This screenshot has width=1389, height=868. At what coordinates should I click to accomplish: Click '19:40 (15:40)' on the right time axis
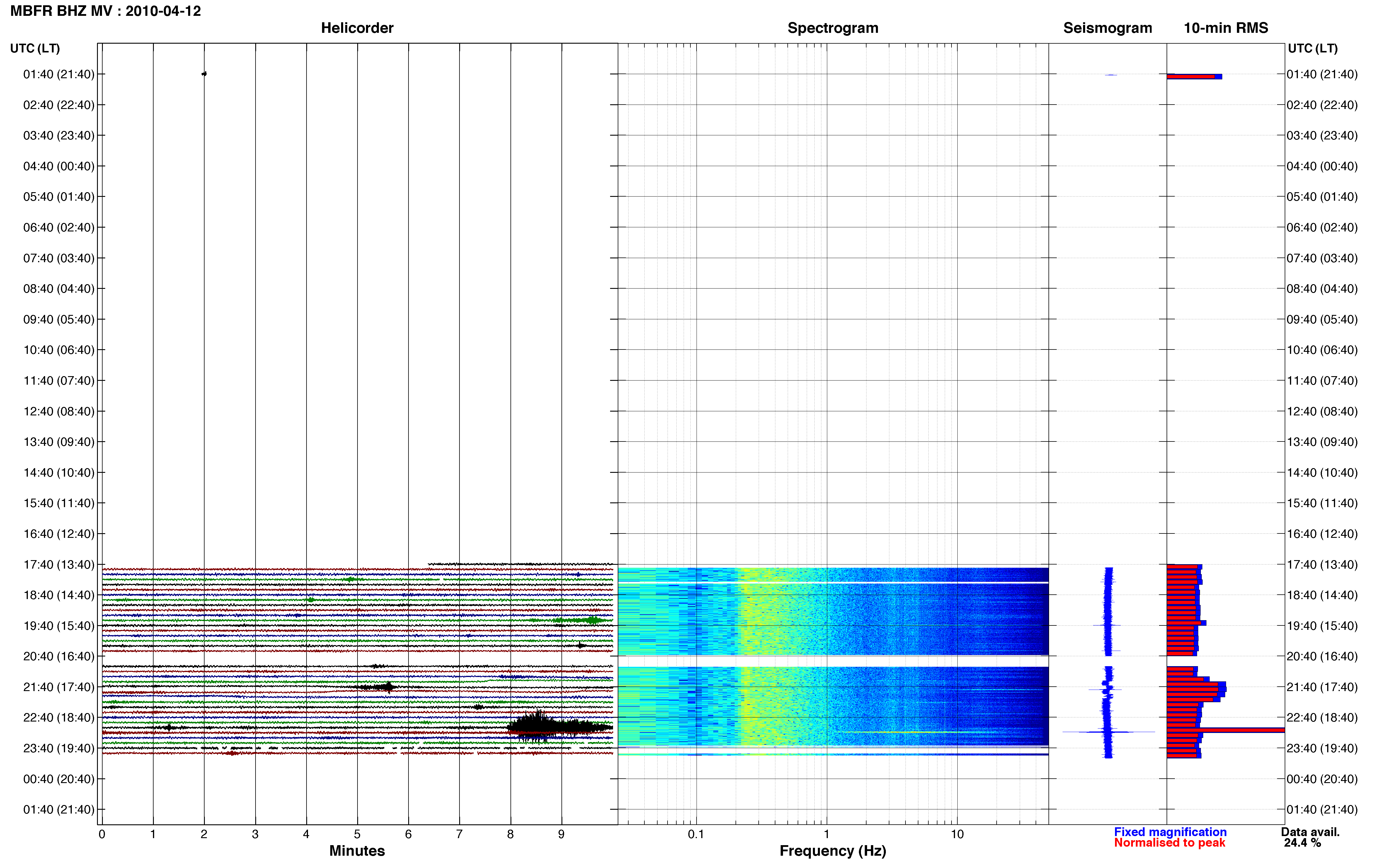coord(1322,626)
